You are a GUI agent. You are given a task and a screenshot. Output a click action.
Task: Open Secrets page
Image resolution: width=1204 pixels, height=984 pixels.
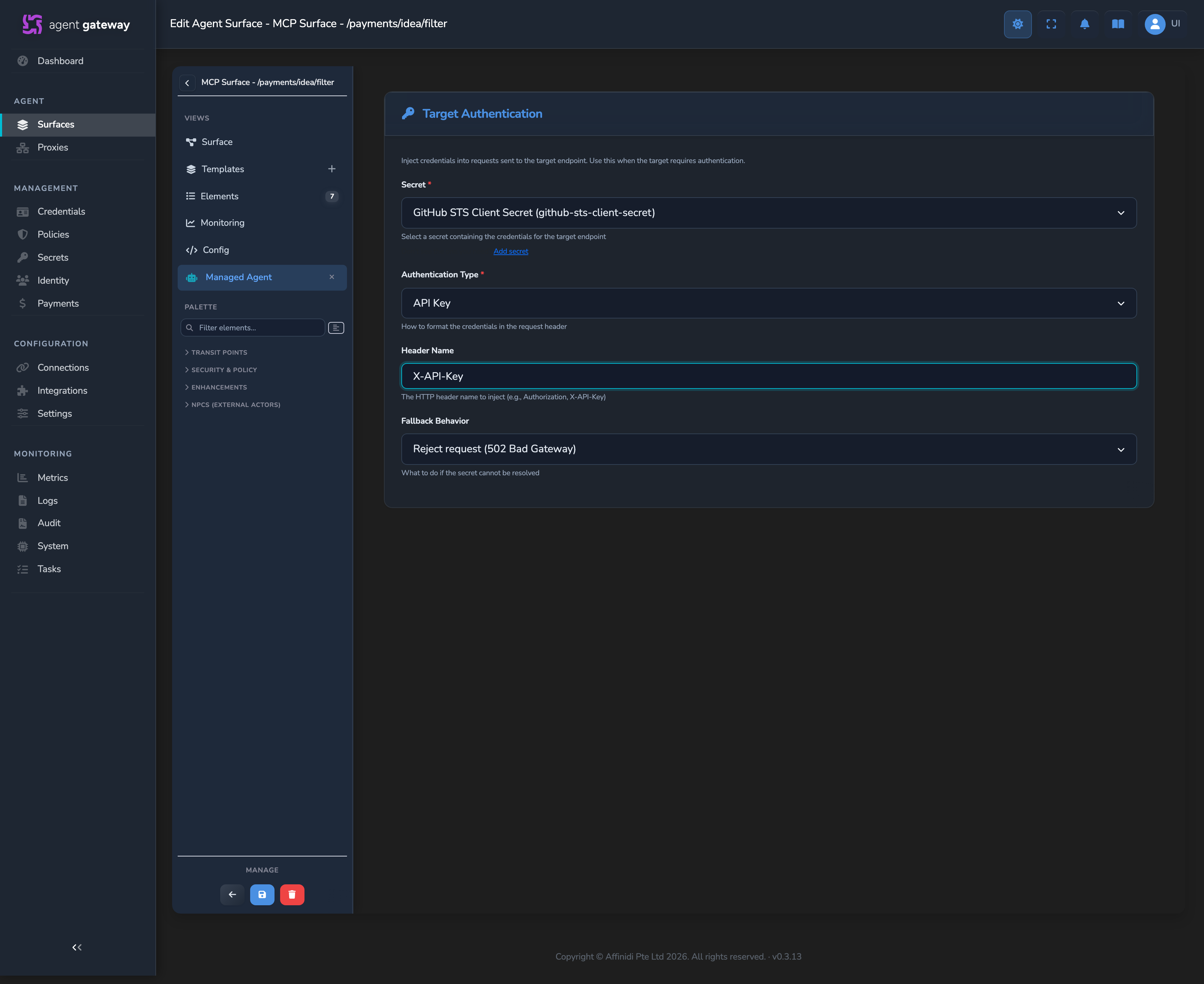(x=78, y=257)
